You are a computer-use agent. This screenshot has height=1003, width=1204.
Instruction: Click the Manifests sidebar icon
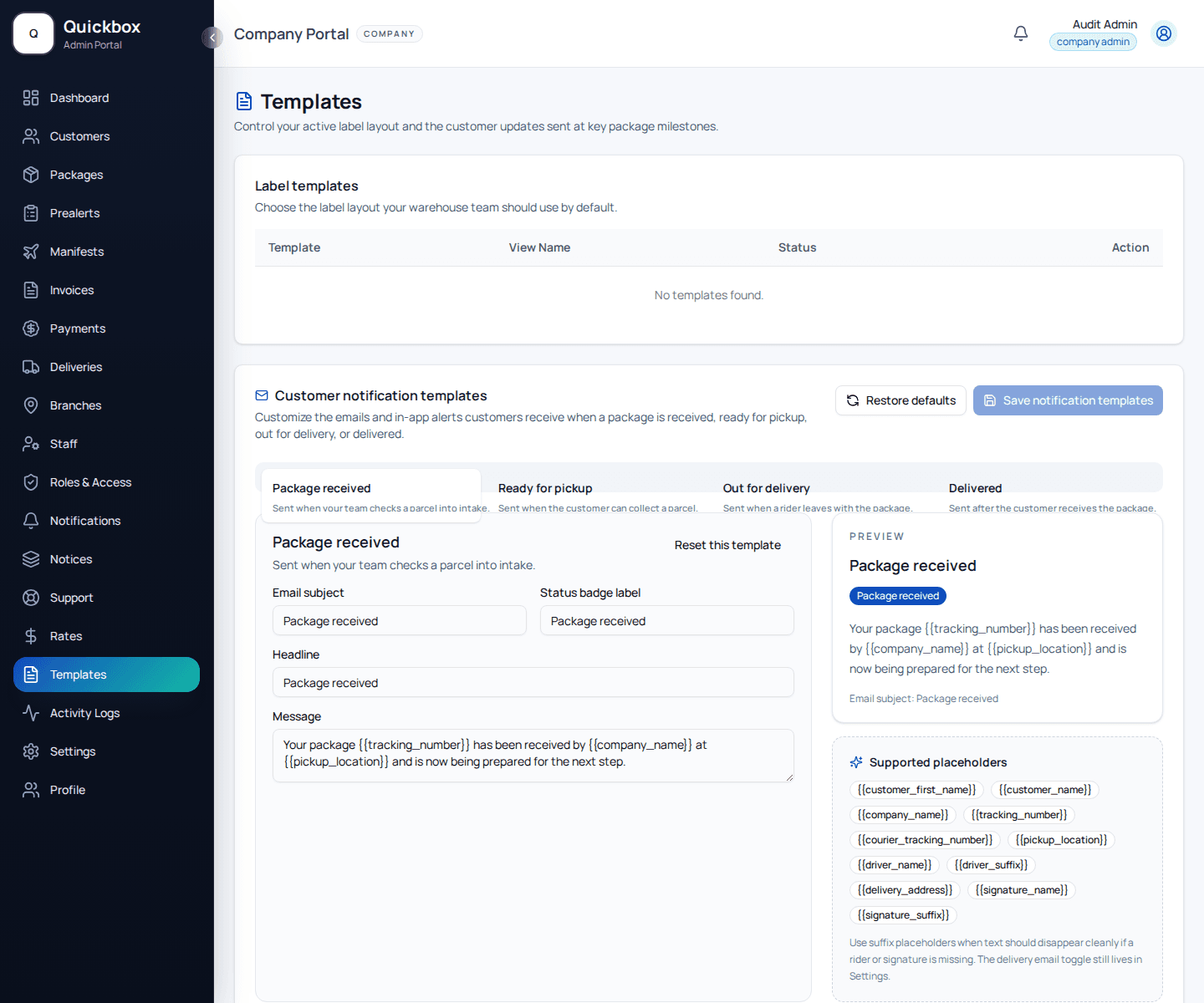(31, 252)
